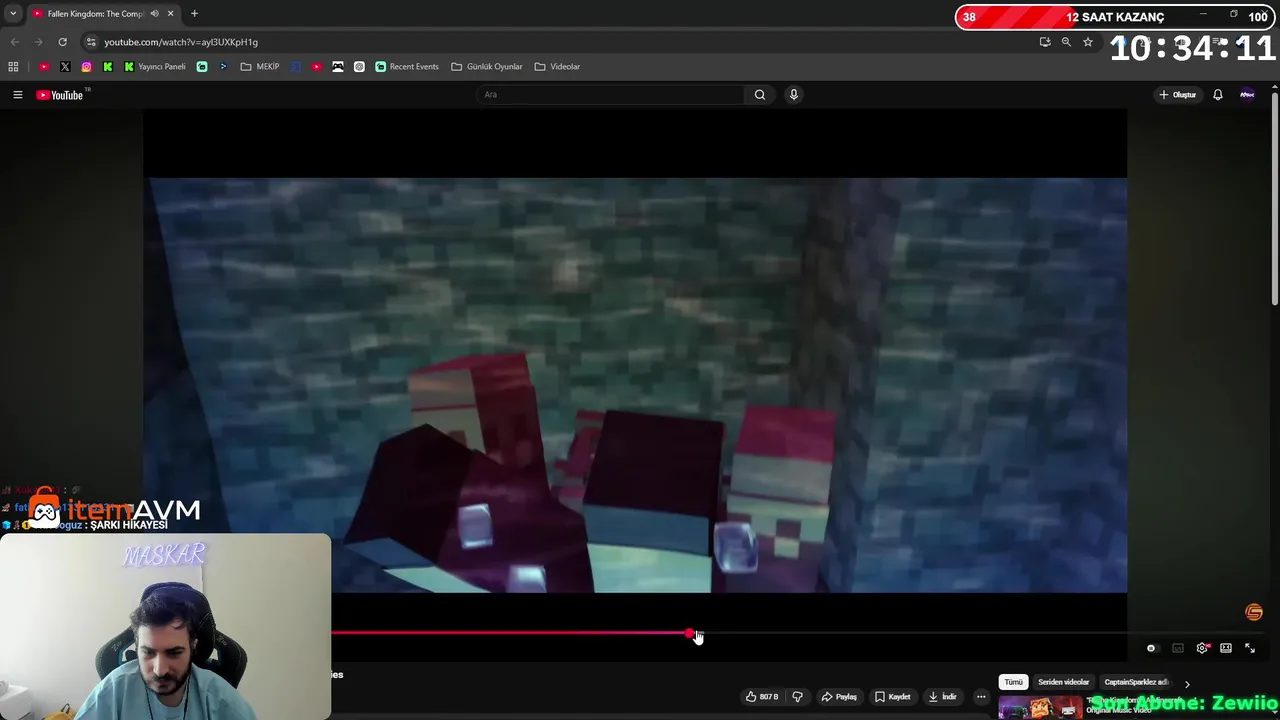Open the Videolar bookmarks folder
1280x720 pixels.
[x=557, y=67]
